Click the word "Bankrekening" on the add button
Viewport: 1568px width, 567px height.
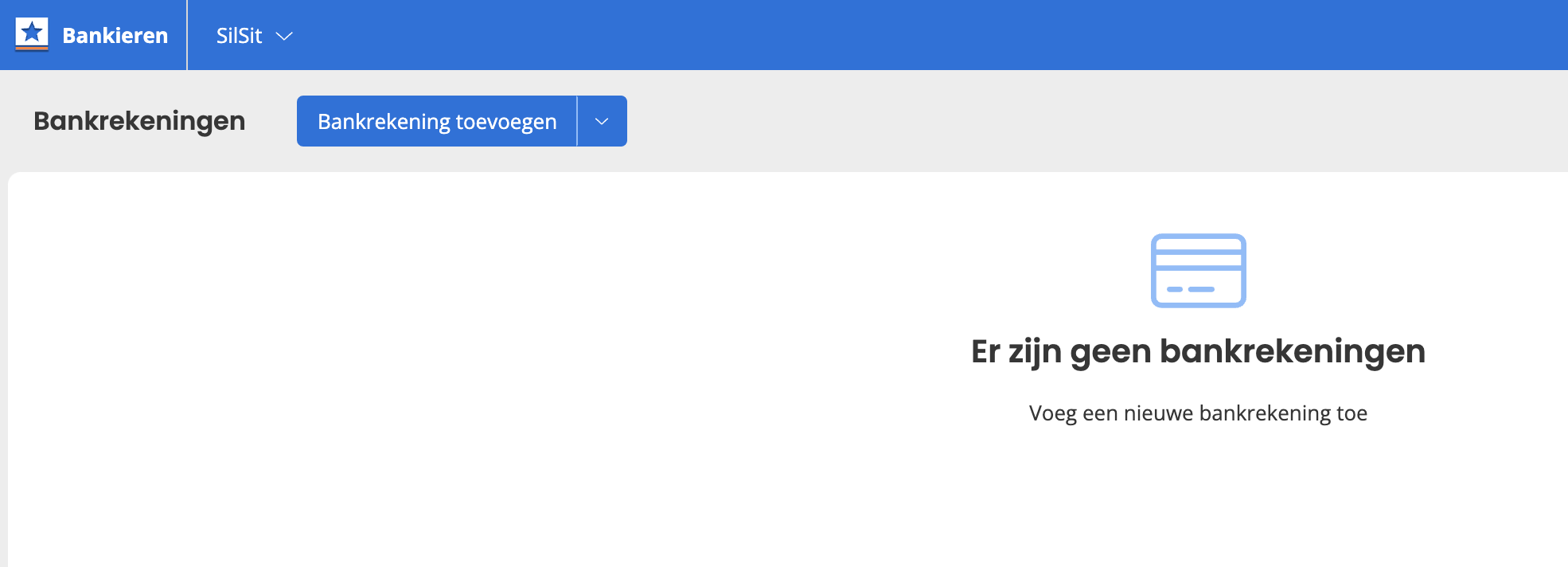(x=384, y=121)
